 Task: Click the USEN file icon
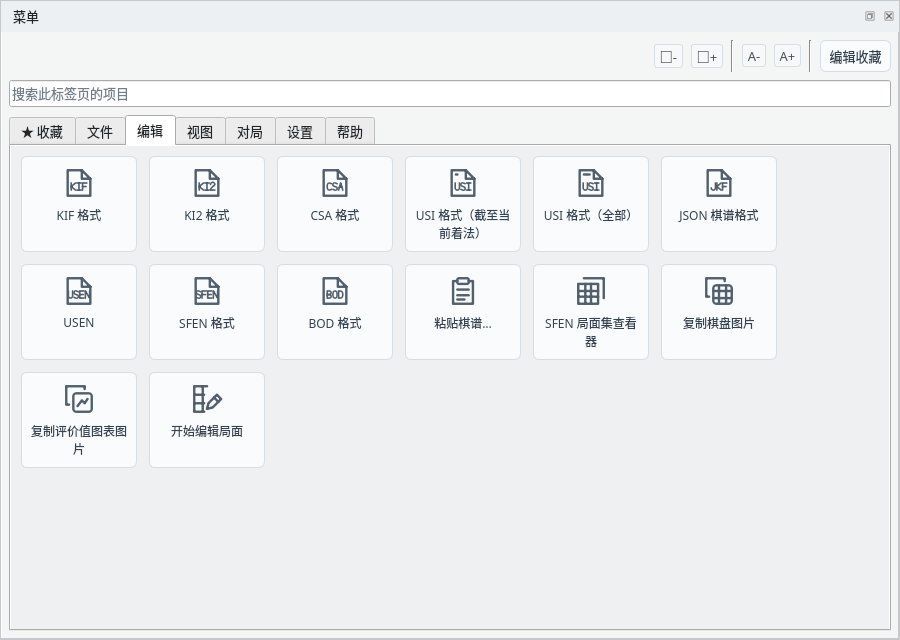pos(79,291)
